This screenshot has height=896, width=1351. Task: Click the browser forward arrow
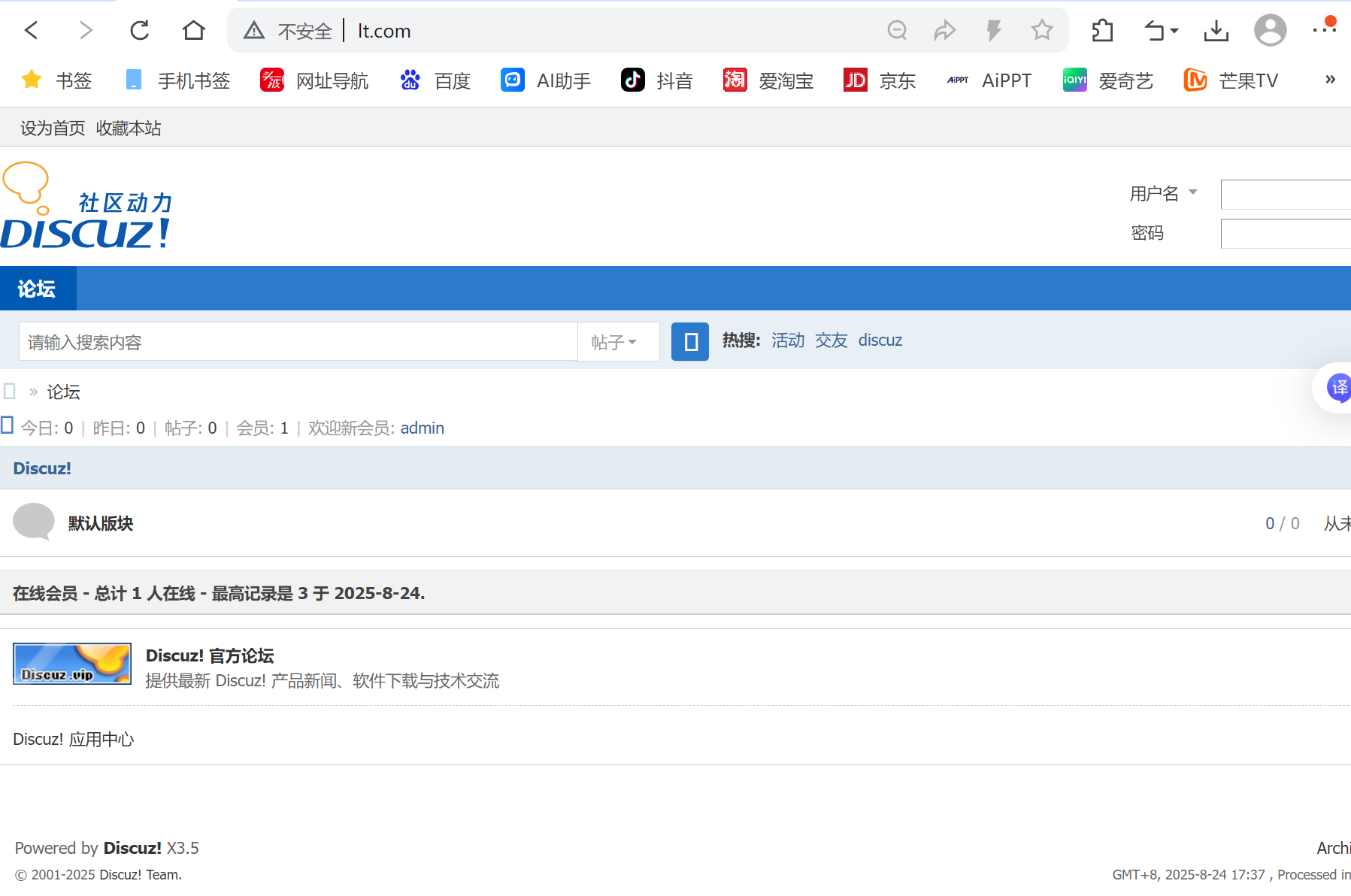[x=86, y=30]
